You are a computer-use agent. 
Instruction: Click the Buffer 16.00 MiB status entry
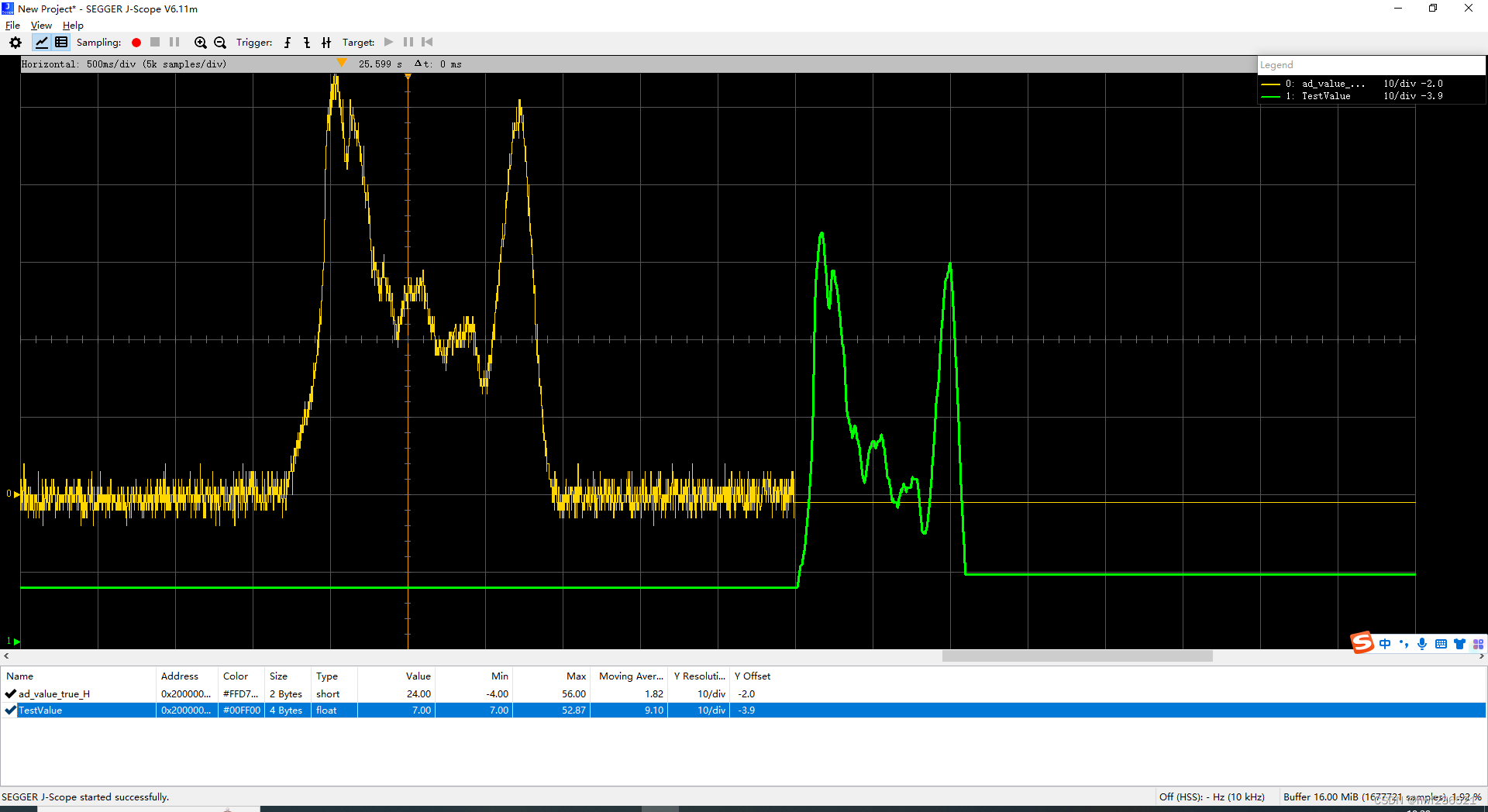[x=1382, y=797]
